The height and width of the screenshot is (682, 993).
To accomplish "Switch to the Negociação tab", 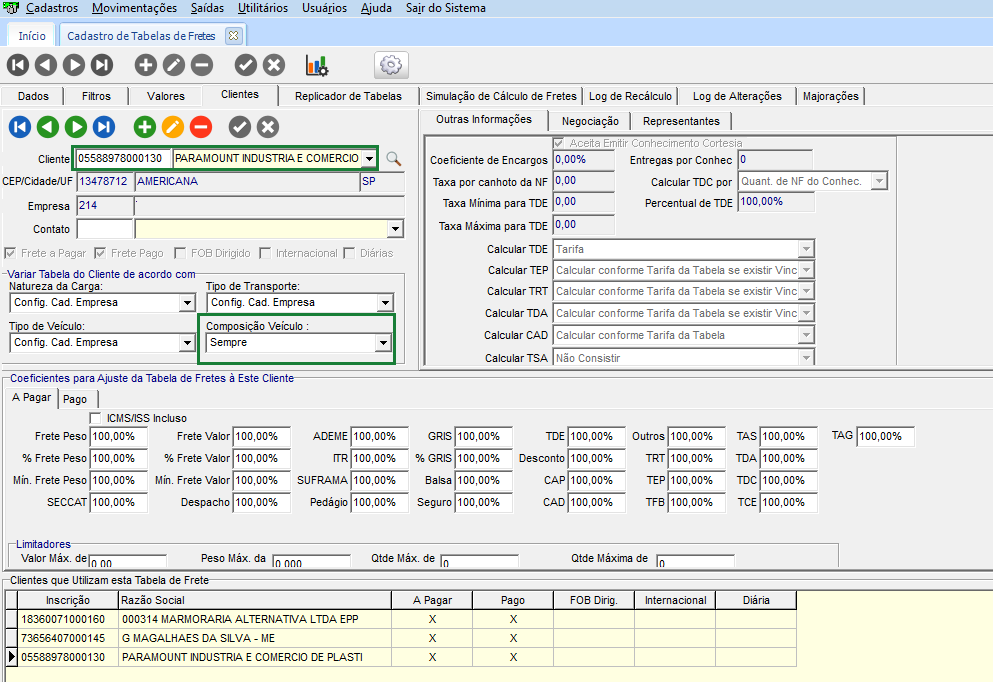I will click(590, 121).
